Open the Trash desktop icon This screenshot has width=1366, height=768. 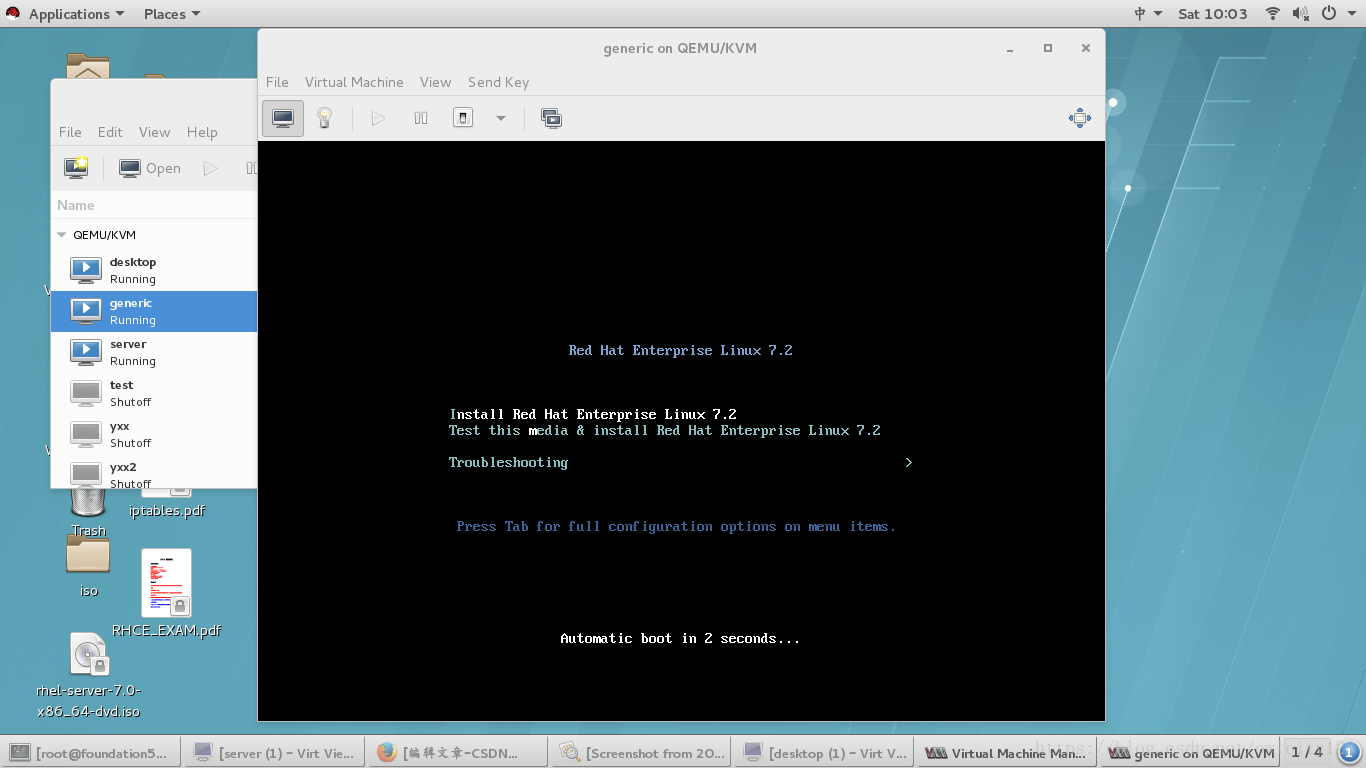[x=89, y=512]
